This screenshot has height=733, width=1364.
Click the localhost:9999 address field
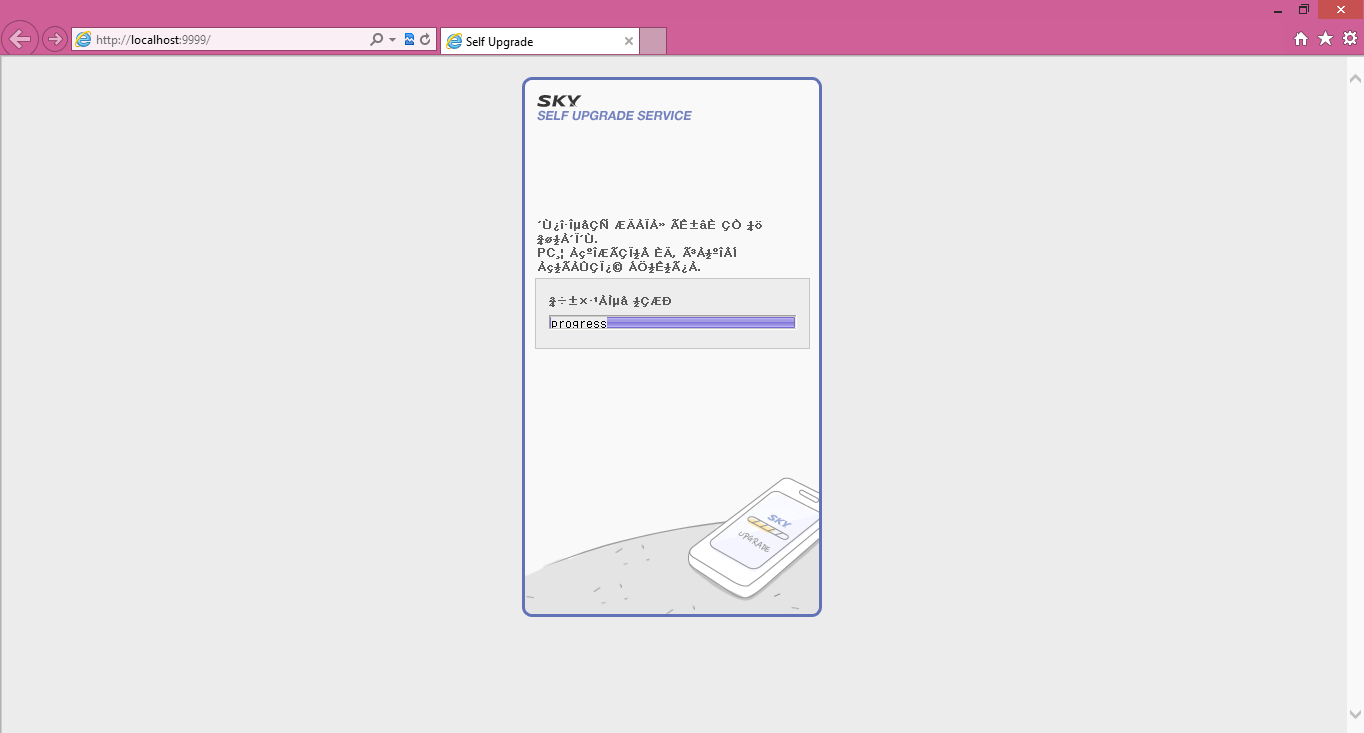[x=230, y=40]
